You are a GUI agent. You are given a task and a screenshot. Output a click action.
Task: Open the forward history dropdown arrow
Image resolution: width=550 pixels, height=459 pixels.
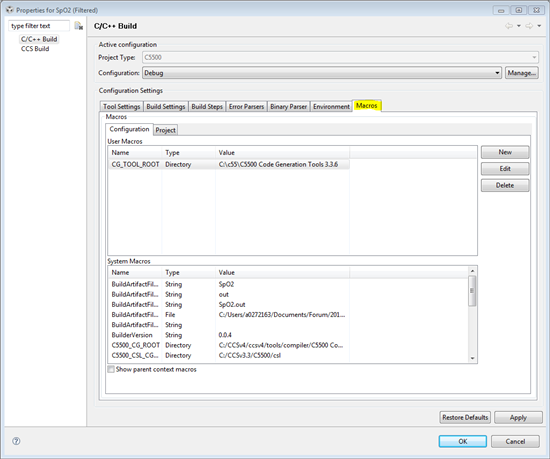tap(539, 26)
